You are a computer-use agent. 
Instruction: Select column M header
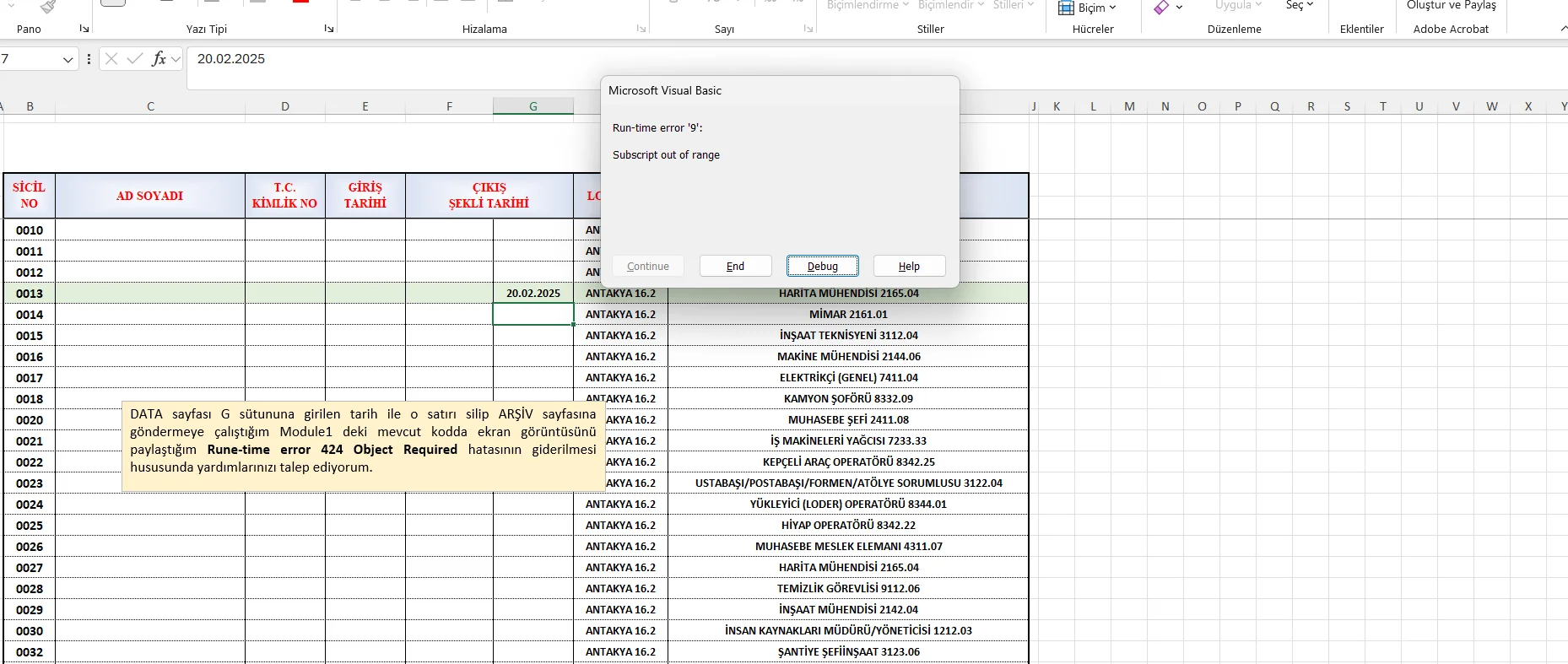pos(1129,106)
